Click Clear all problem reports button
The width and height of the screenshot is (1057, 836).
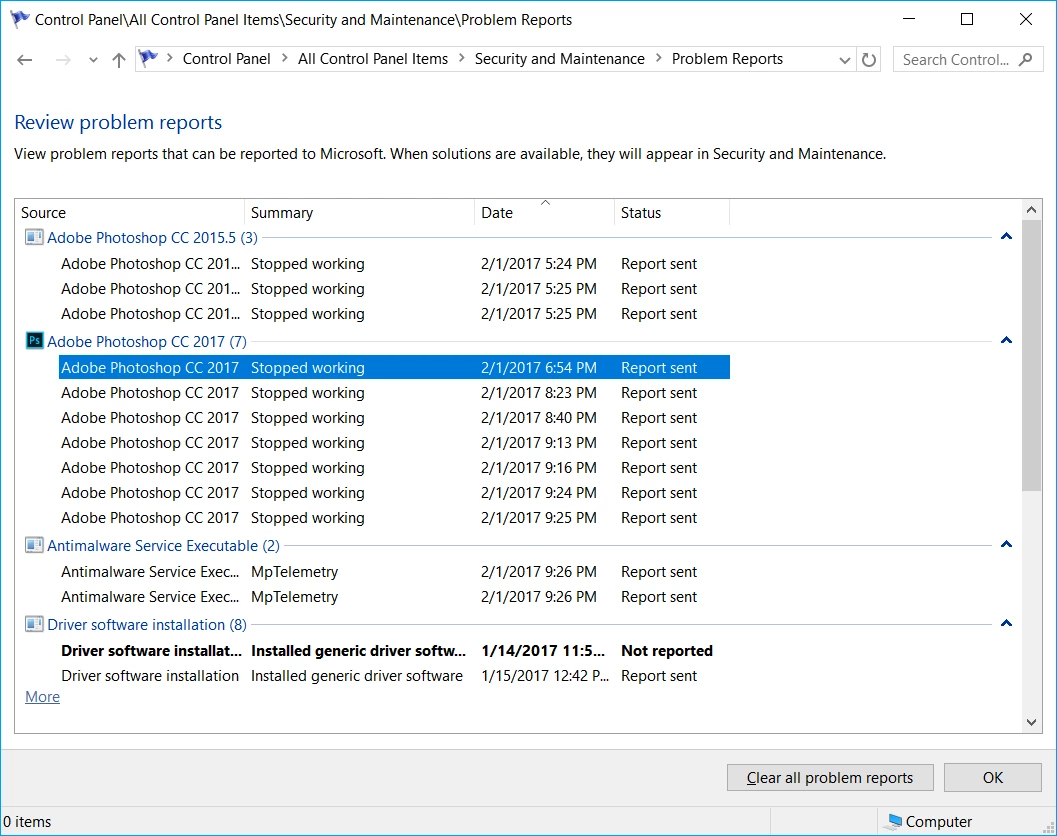click(x=830, y=777)
